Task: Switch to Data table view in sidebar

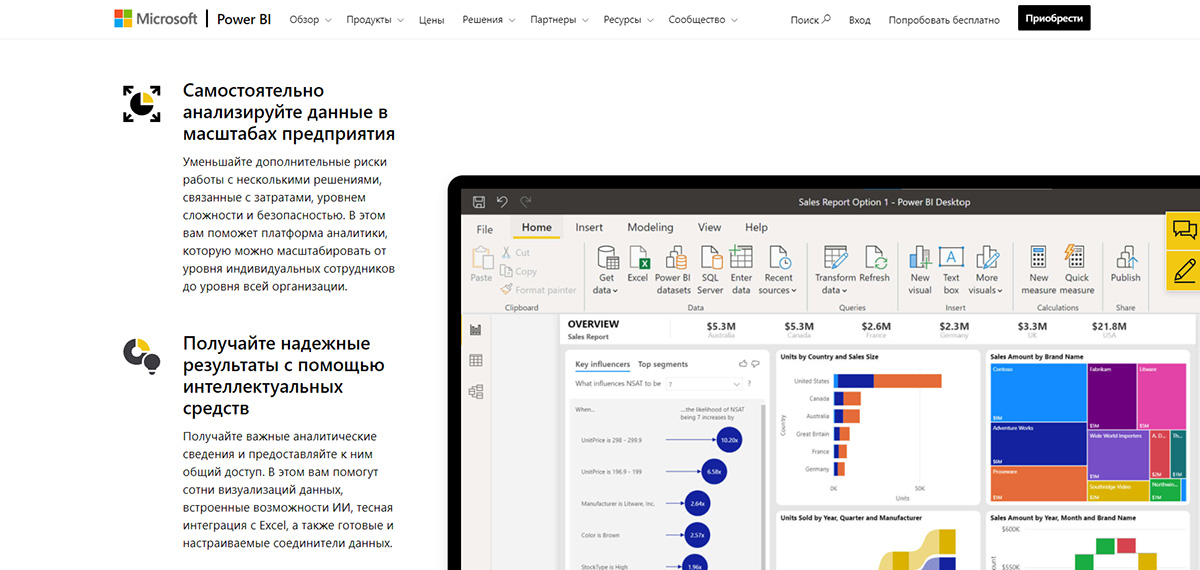Action: click(476, 360)
